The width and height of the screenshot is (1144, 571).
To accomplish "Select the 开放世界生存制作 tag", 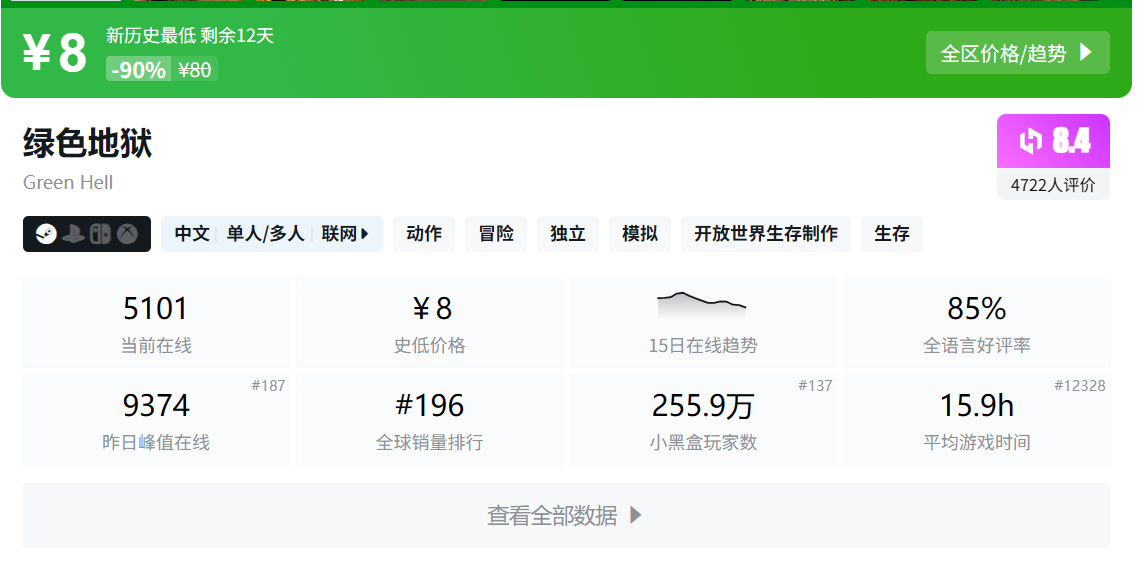I will (765, 234).
